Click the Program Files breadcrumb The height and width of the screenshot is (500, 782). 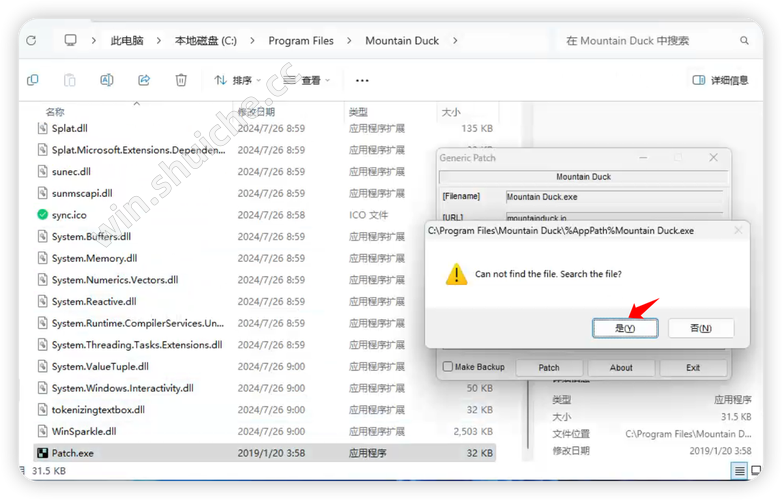[300, 41]
